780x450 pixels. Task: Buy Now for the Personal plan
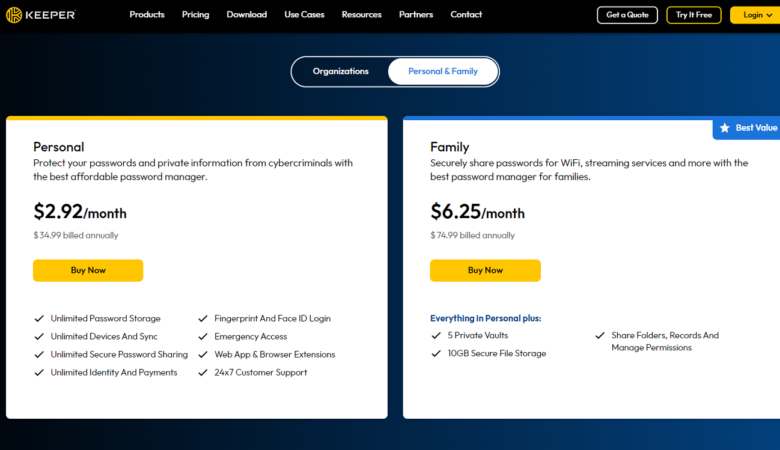pos(88,270)
